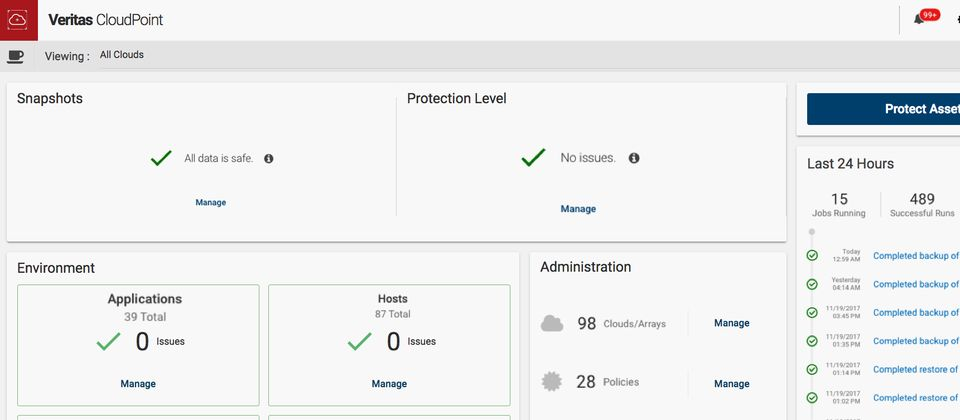Click the coffee cup dashboard icon
Screen dimensions: 960x420
(x=15, y=56)
